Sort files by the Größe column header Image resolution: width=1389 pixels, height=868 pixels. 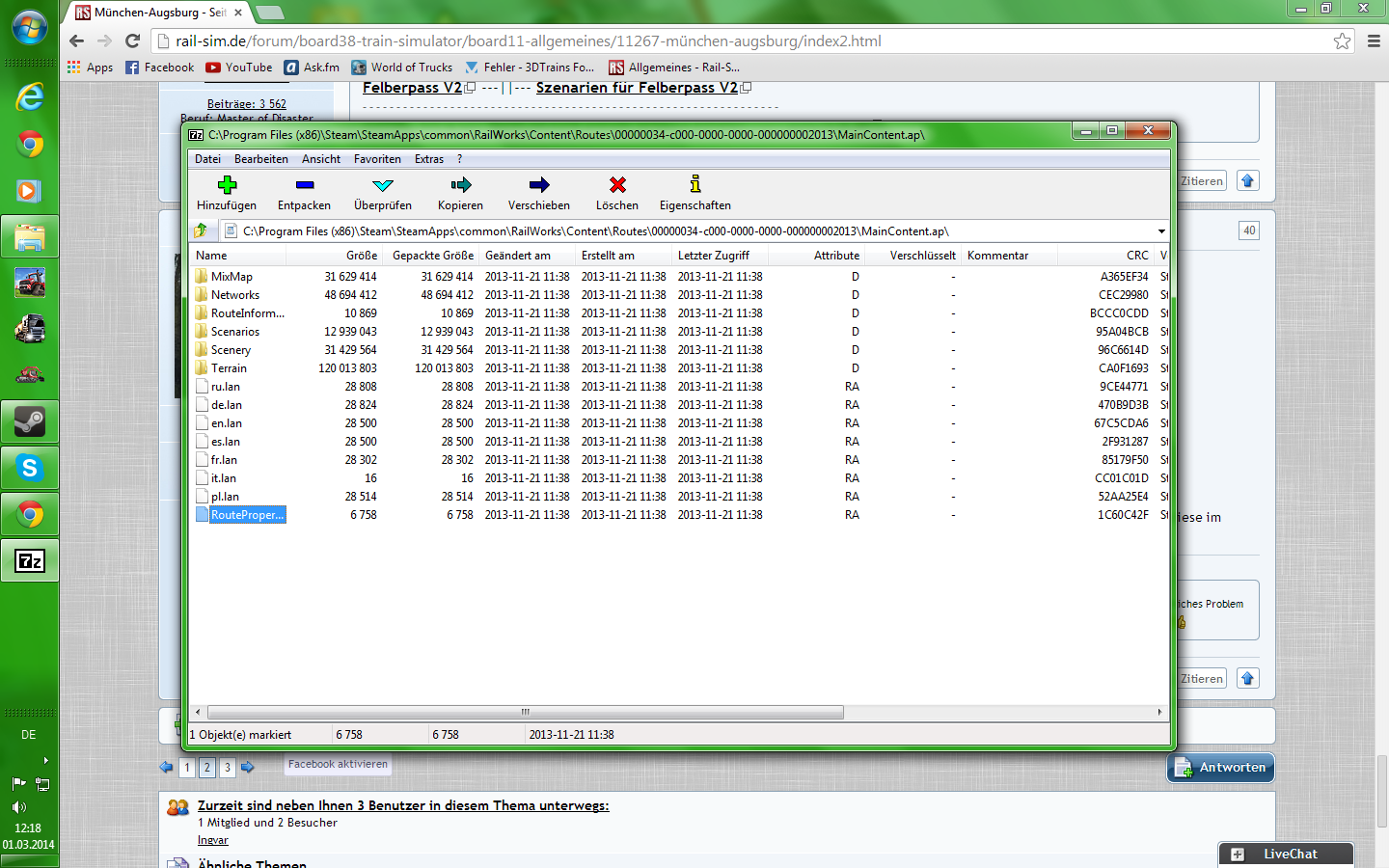coord(362,256)
